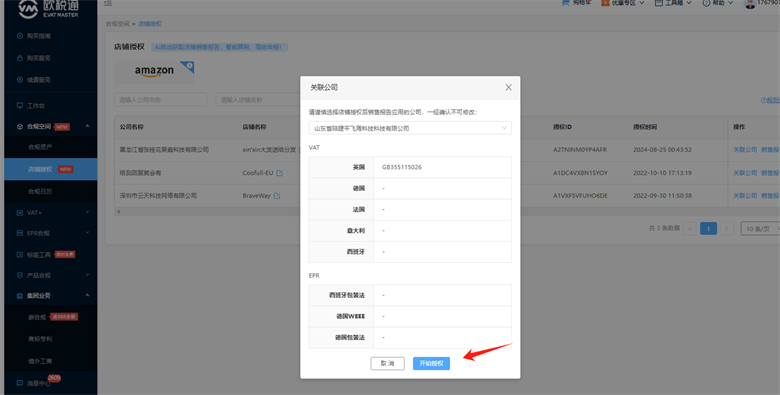780x395 pixels.
Task: Open 购买服务 via its lock icon
Action: 20,58
